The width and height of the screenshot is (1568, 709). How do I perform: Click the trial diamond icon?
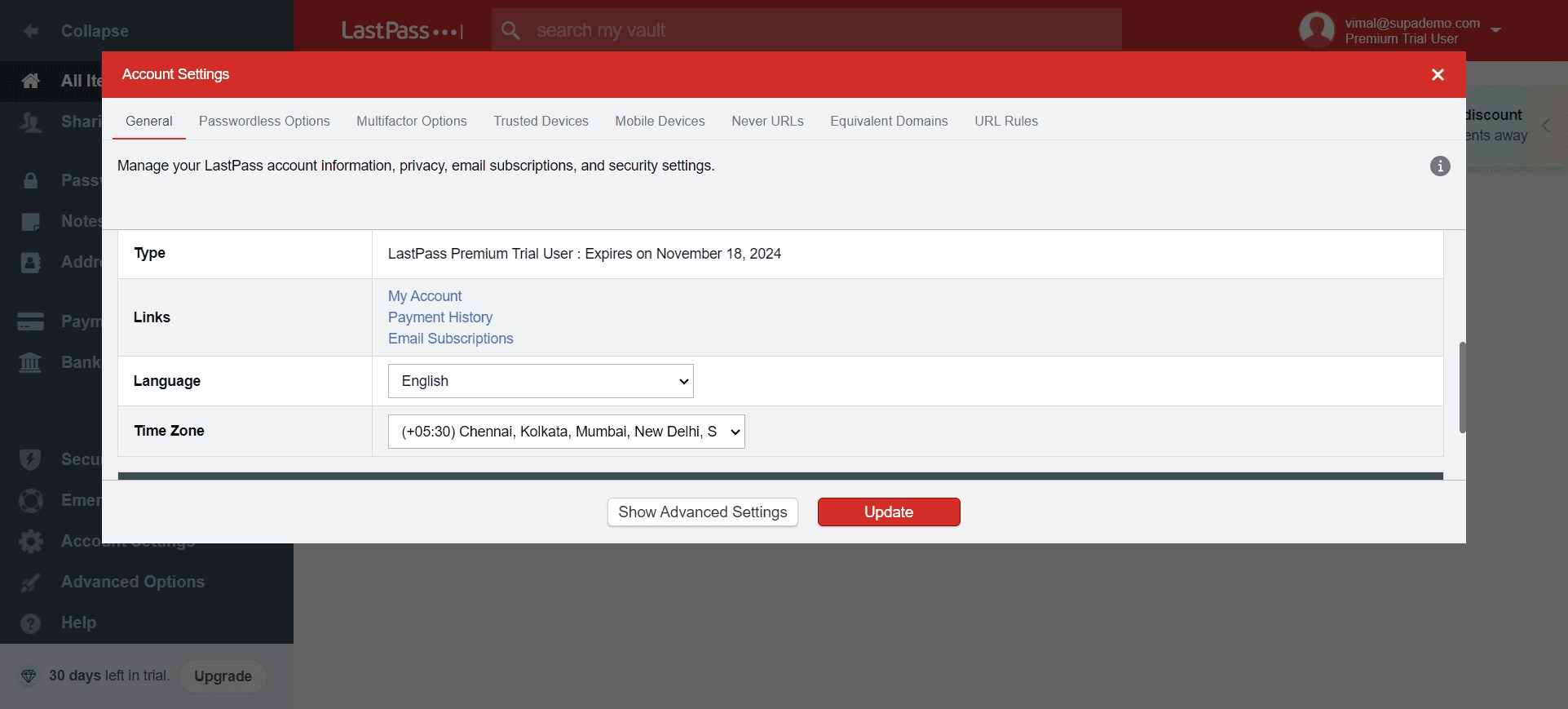click(x=29, y=676)
